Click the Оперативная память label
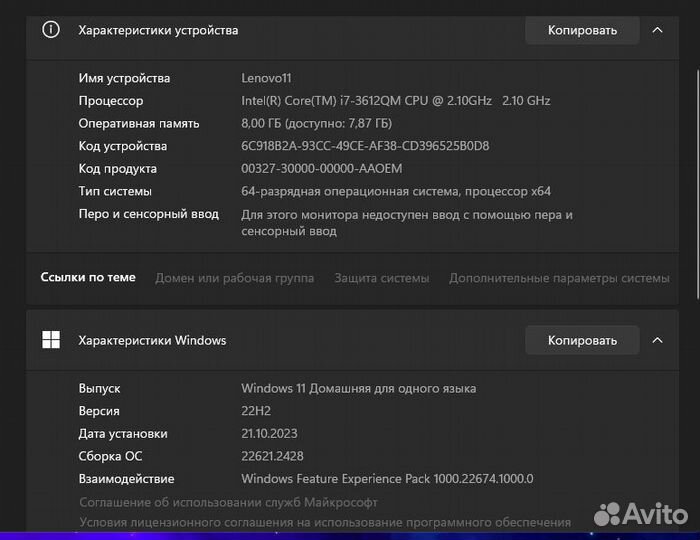Viewport: 700px width, 540px height. click(139, 124)
